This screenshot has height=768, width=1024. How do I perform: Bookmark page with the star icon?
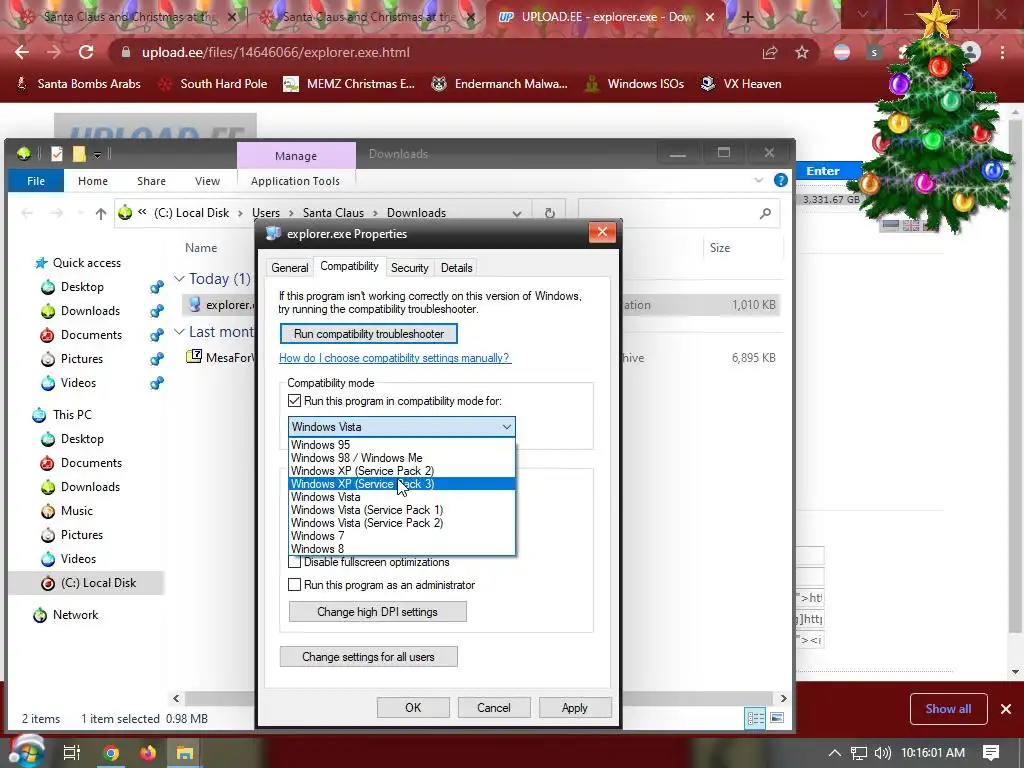pos(802,52)
